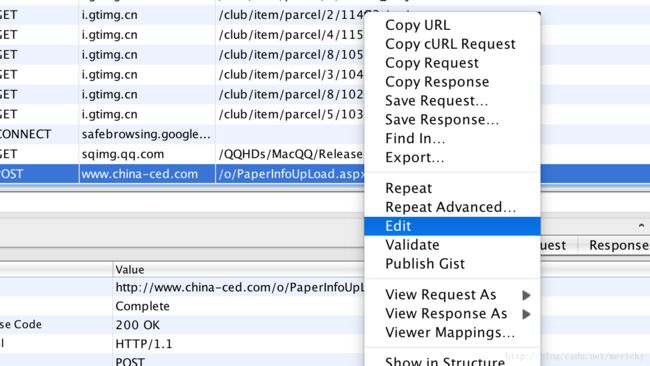Choose Copy cURL Request menu entry

pos(452,44)
